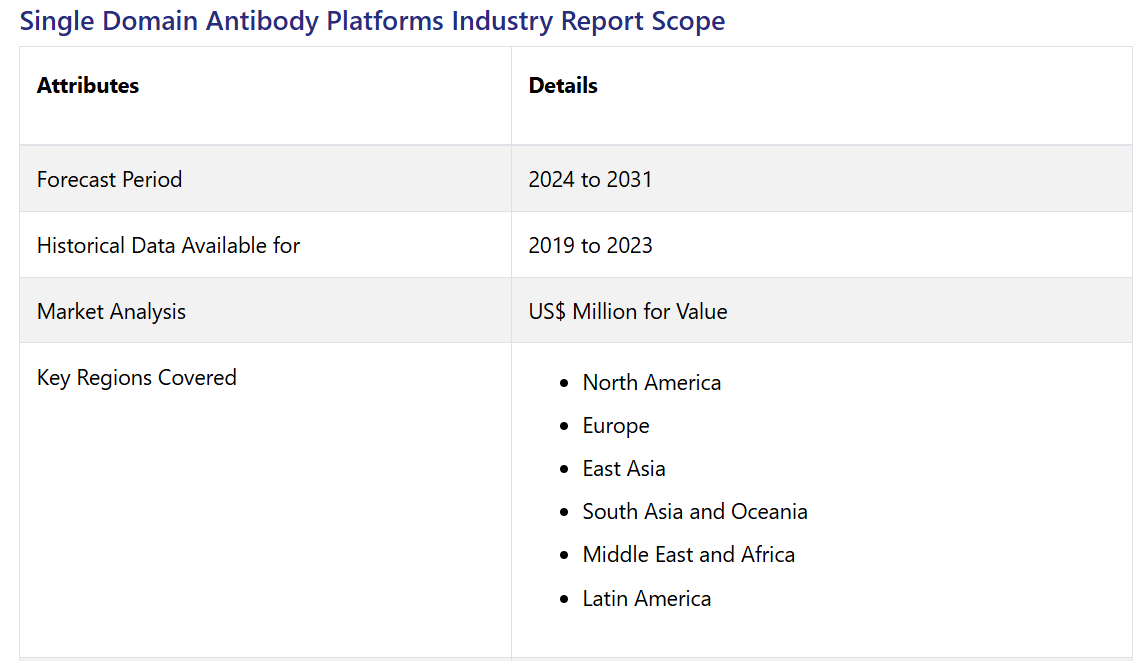Click the 2024 to 2031 value
Screen dimensions: 1144x661
coord(590,180)
